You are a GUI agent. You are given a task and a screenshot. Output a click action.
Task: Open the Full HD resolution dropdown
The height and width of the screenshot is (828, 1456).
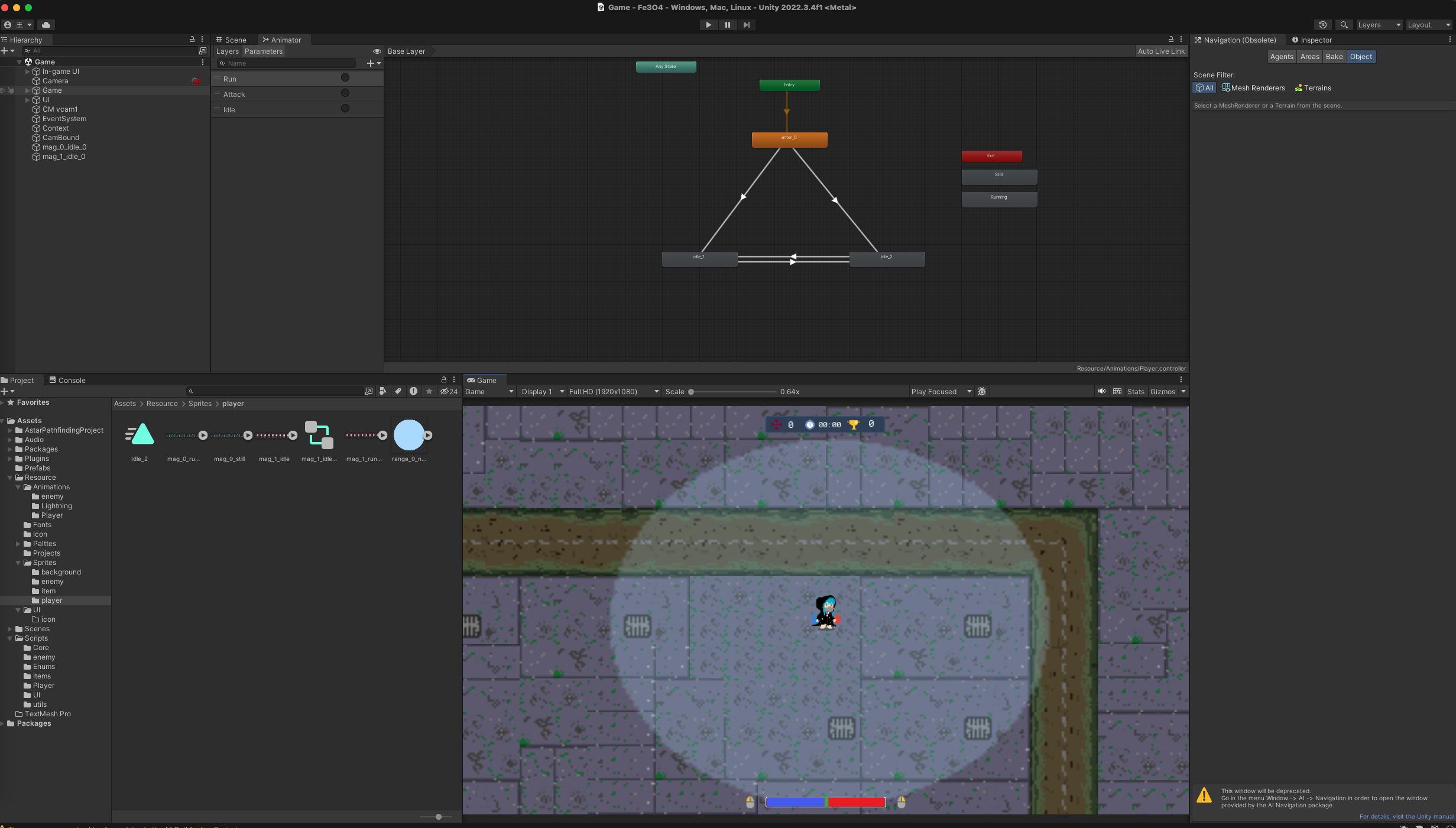point(614,392)
